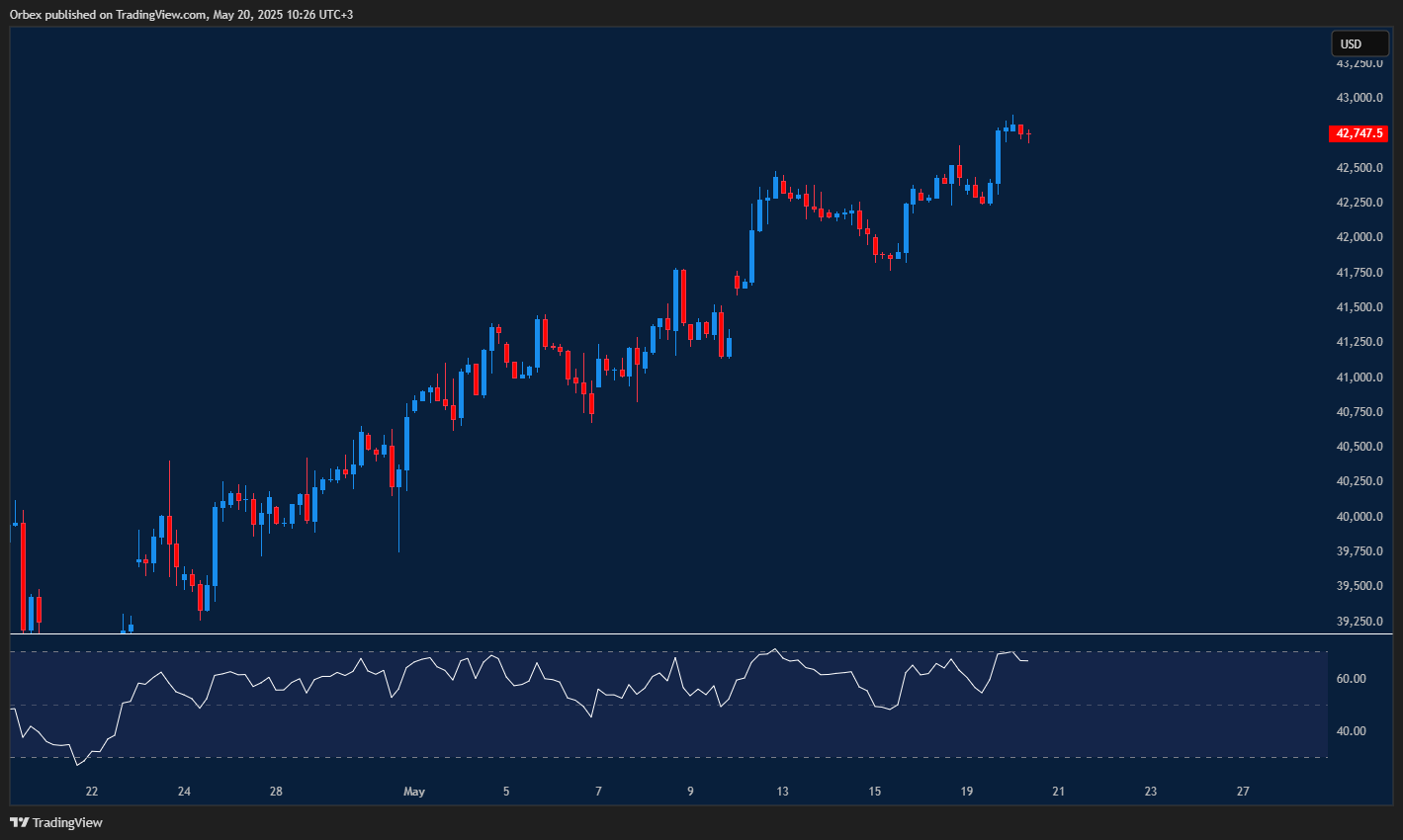
Task: Click the TradingView logo in the bottom corner
Action: pos(56,822)
